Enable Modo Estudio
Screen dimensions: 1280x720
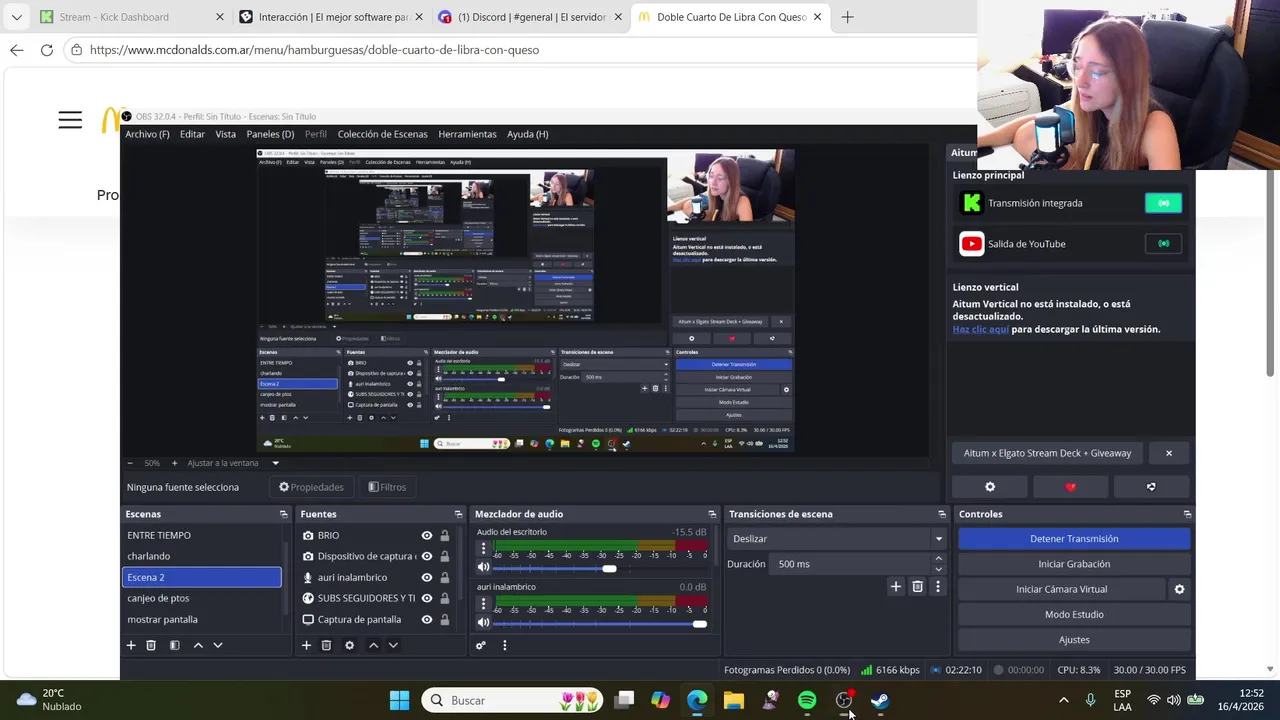(1074, 614)
